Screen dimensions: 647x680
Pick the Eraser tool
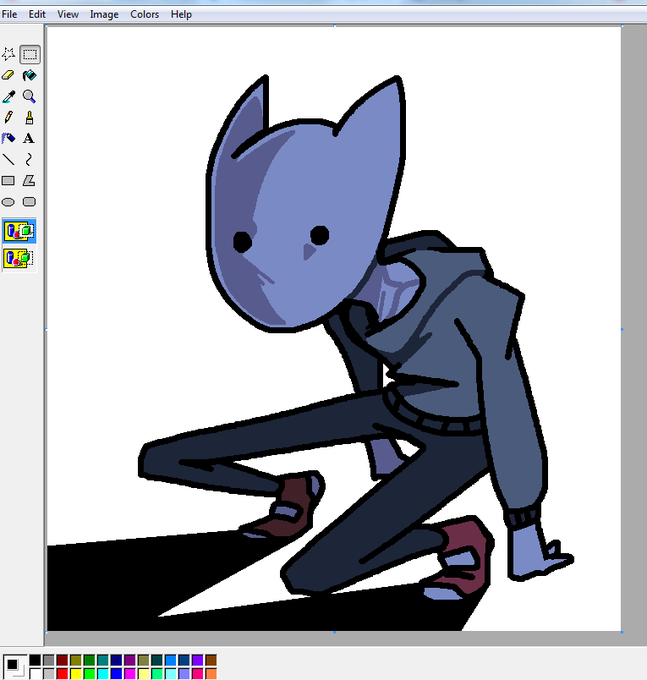pos(9,75)
